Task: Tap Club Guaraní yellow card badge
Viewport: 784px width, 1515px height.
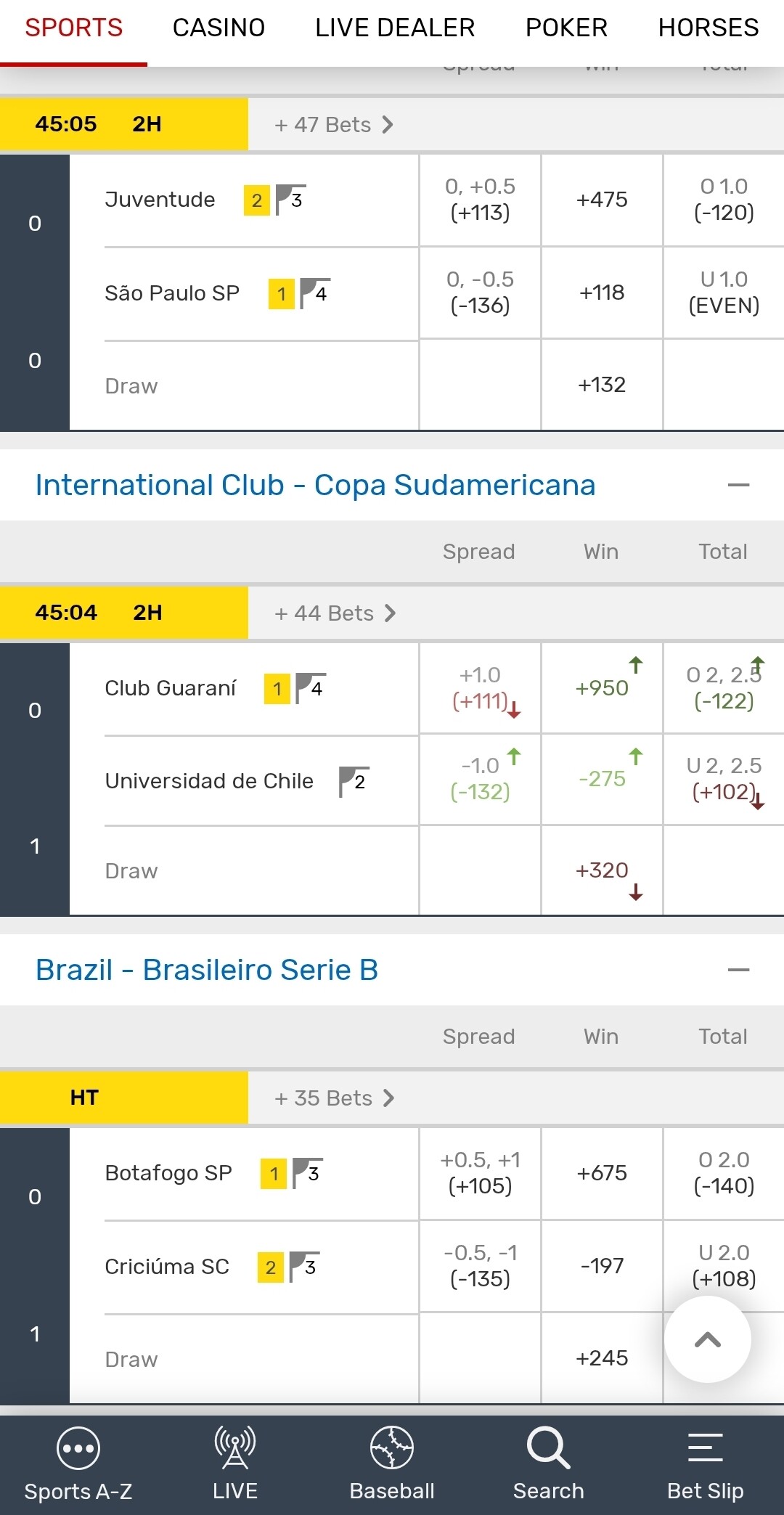Action: pyautogui.click(x=277, y=689)
